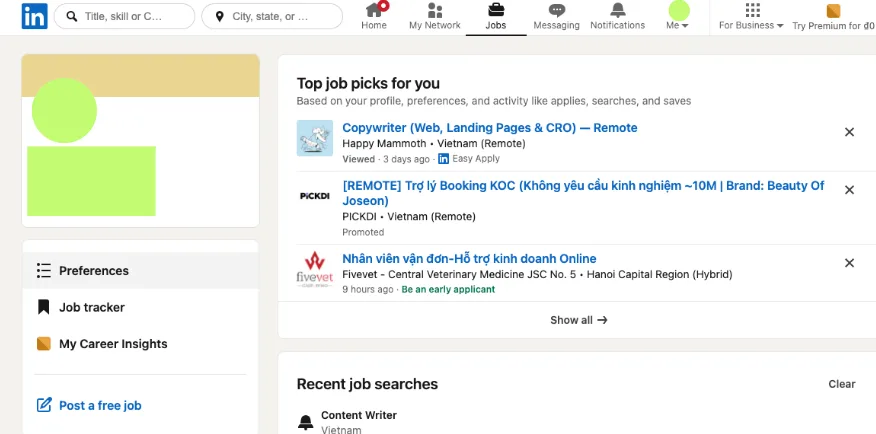Open Copywriter (Web, Landing Pages & CRO) job
Screen dimensions: 876x434
click(489, 128)
